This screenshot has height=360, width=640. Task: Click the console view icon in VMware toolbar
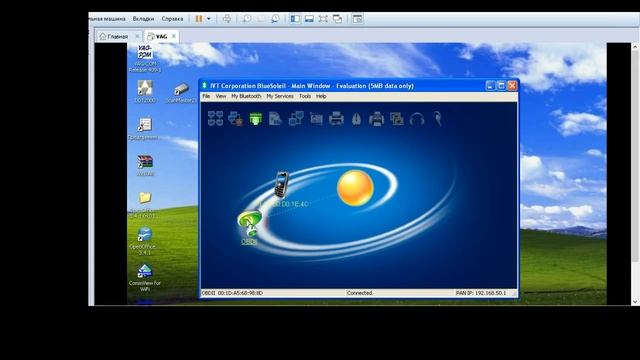point(358,19)
